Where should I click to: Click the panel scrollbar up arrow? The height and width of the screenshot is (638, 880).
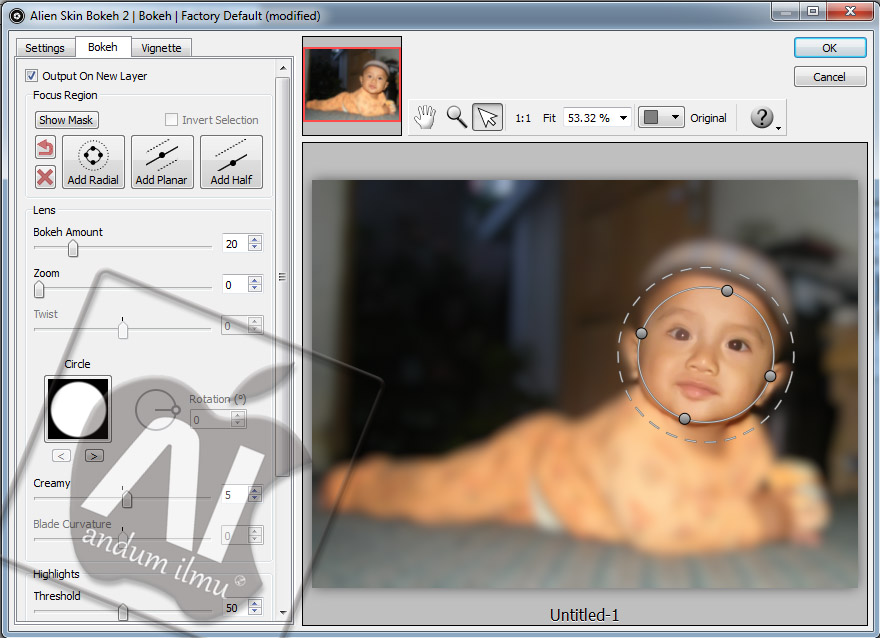pyautogui.click(x=283, y=68)
